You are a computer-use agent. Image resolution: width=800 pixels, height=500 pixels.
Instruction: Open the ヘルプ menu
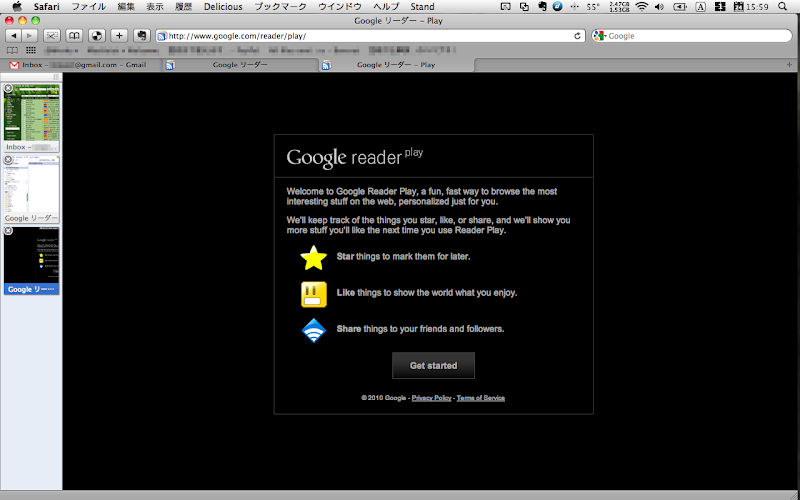386,7
